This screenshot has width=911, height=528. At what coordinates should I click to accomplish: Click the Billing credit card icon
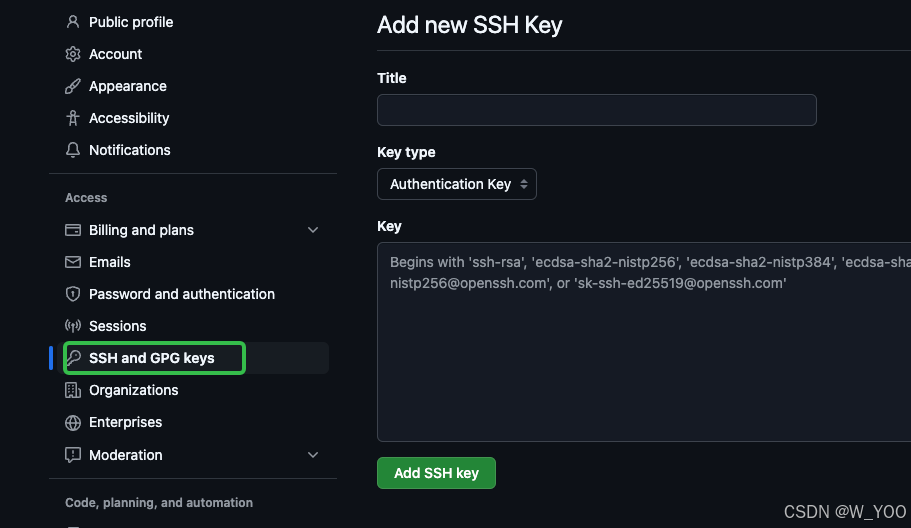(x=73, y=230)
